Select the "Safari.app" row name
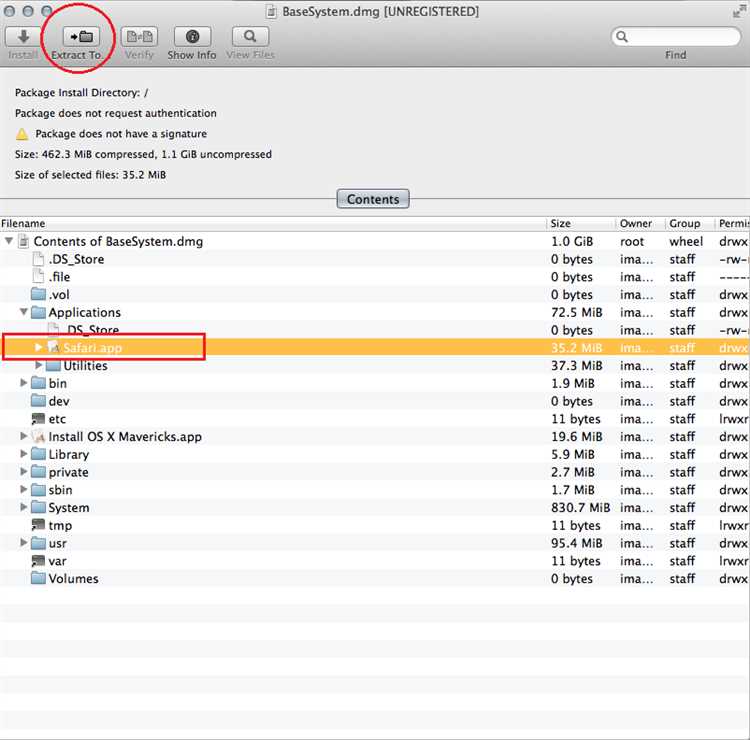The image size is (750, 740). click(93, 348)
